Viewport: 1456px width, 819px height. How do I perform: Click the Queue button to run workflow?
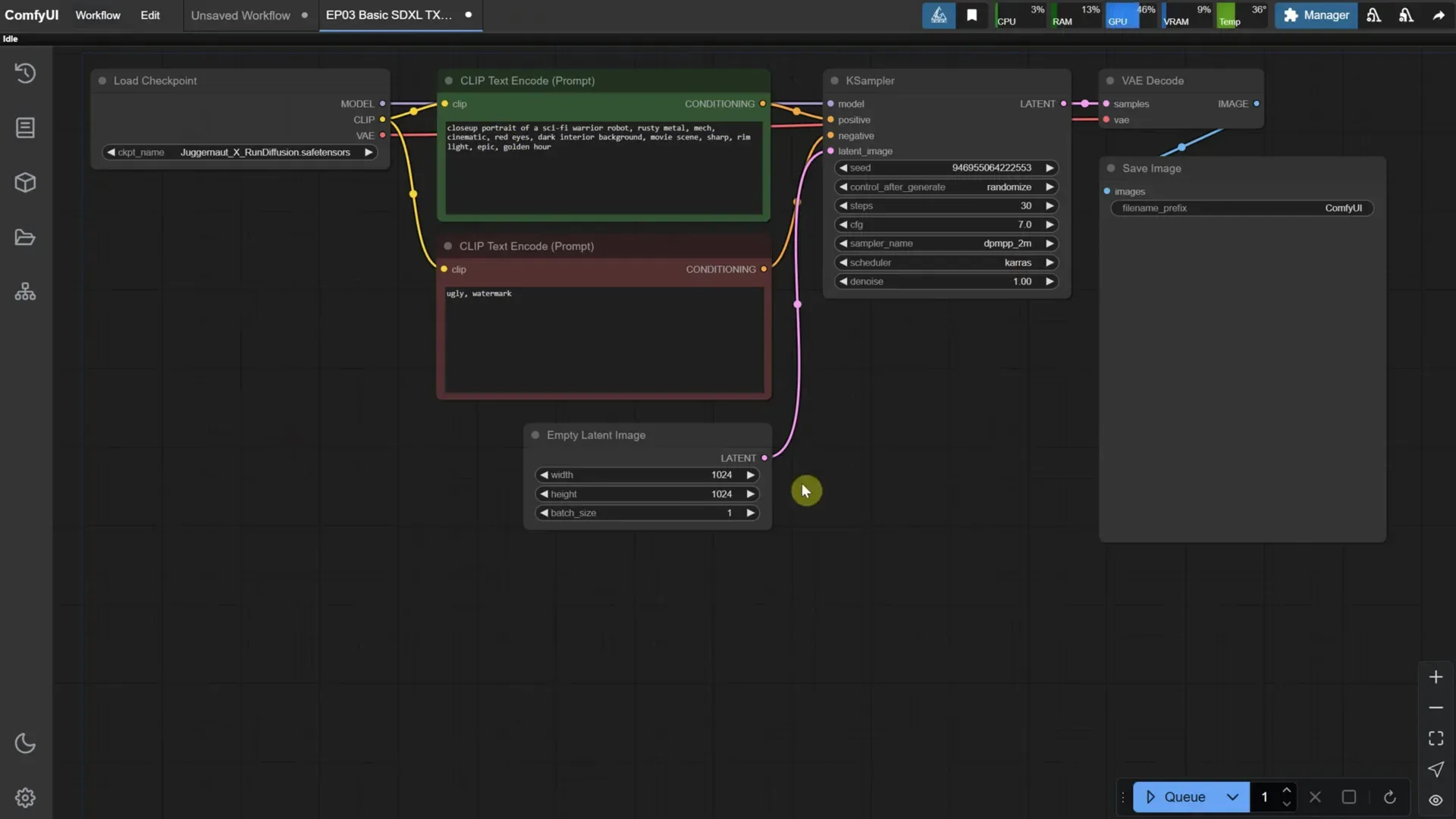pos(1179,797)
